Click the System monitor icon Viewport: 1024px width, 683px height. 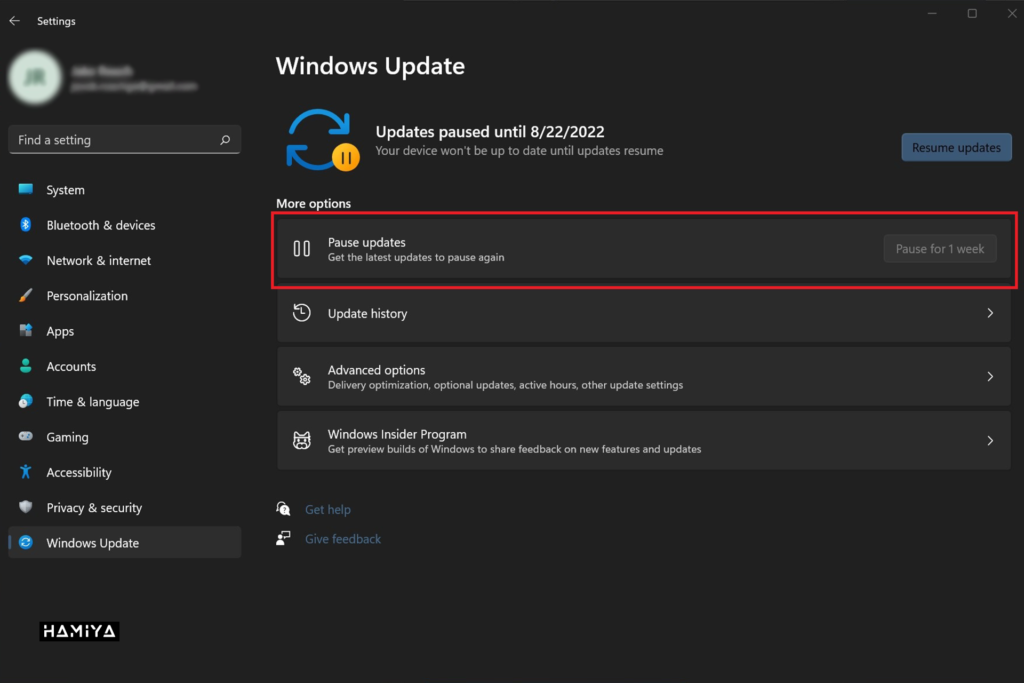(26, 189)
